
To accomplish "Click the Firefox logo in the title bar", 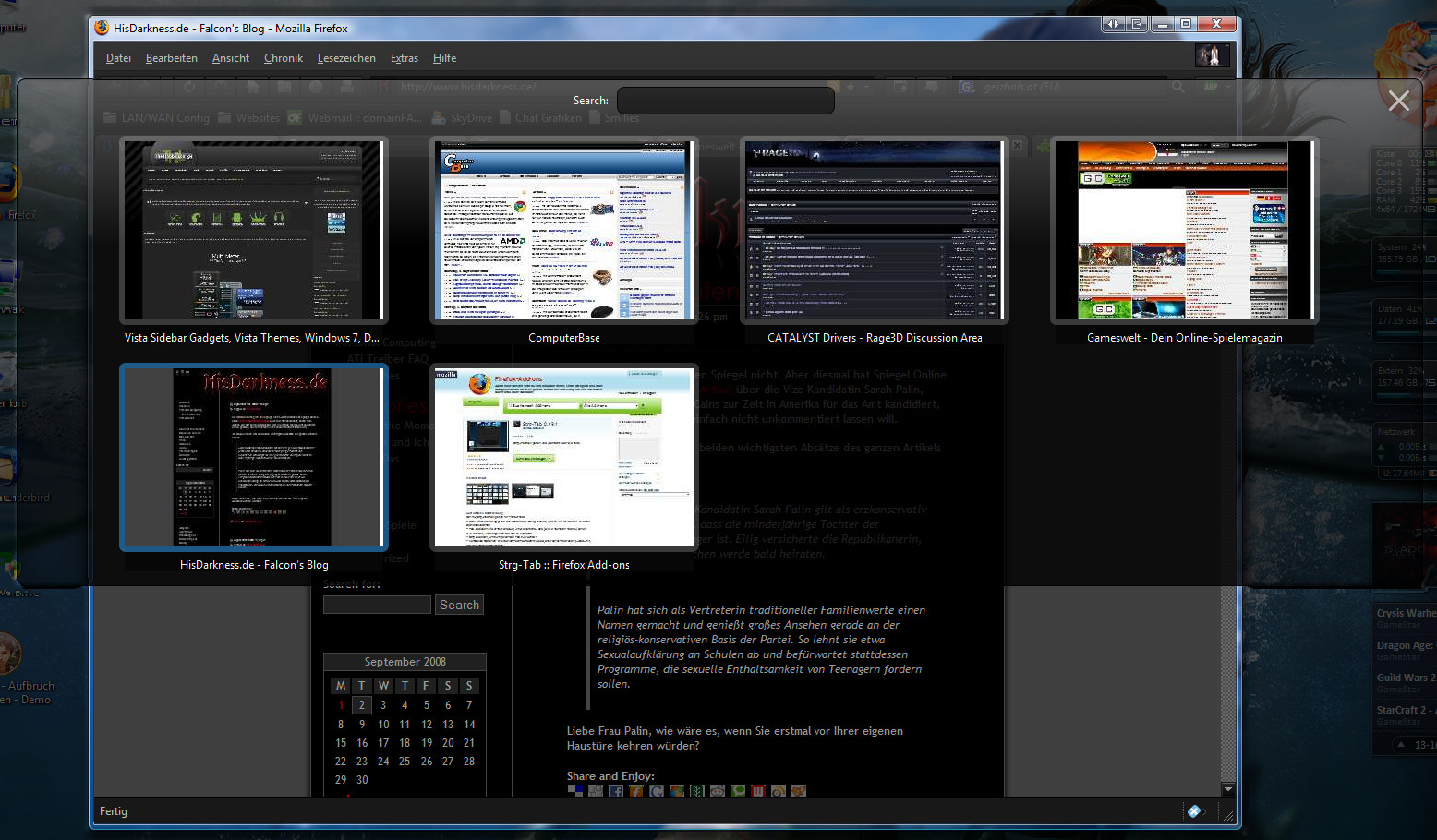I will pos(102,28).
